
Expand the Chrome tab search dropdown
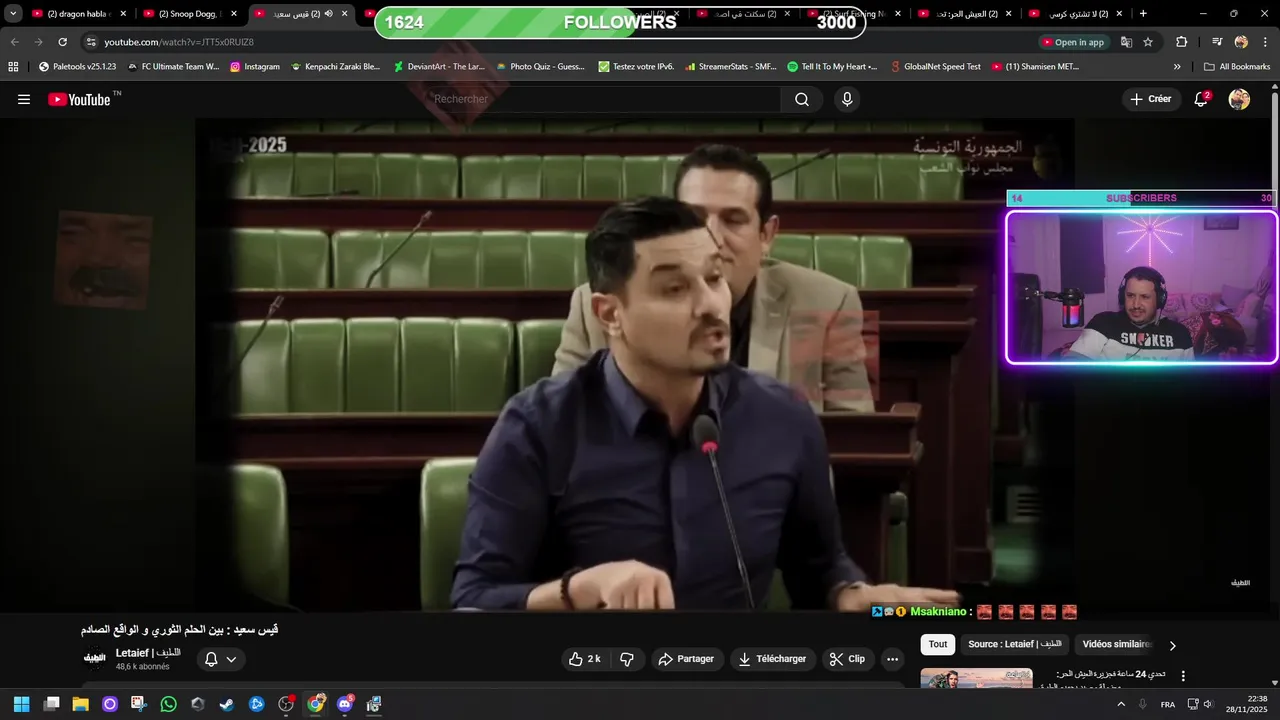click(13, 14)
